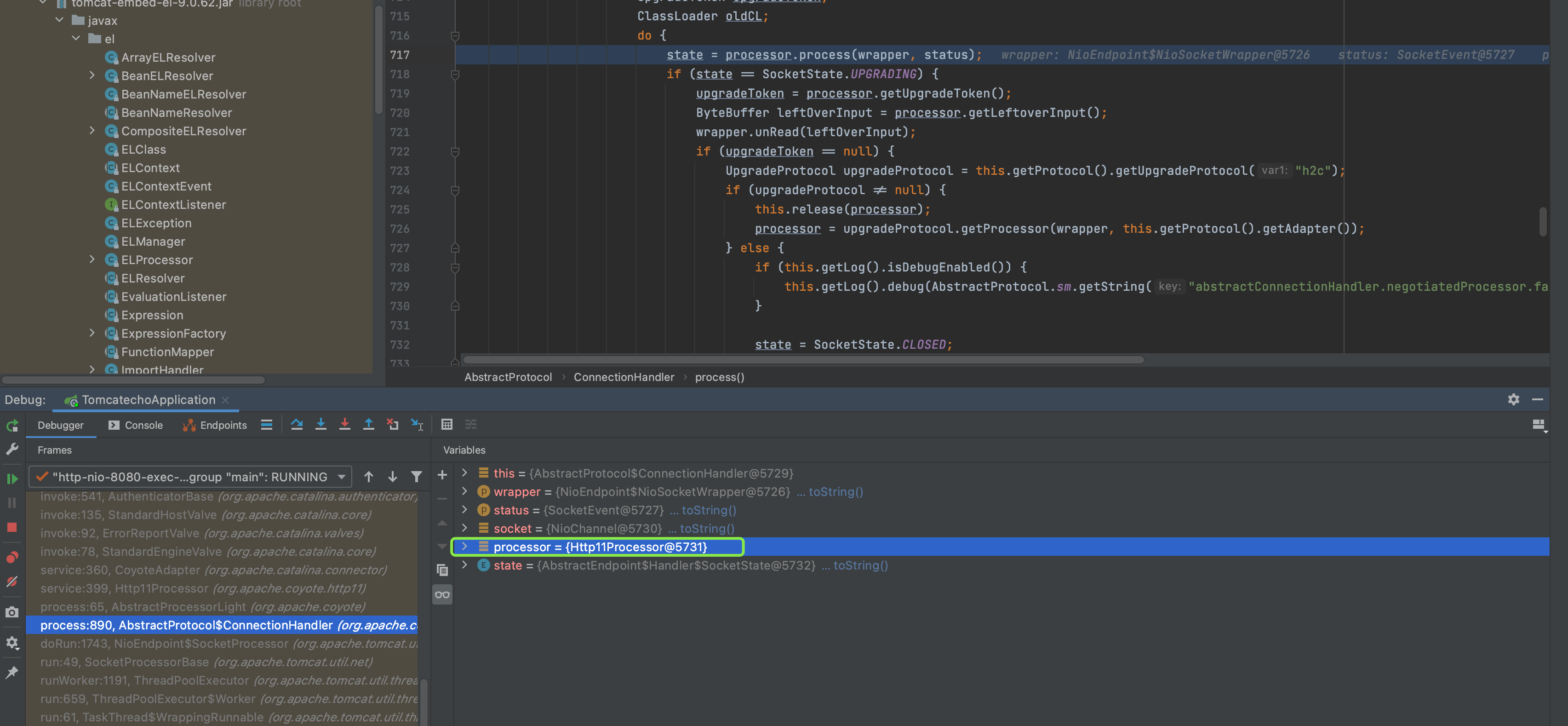Image resolution: width=1568 pixels, height=726 pixels.
Task: Open ELContextListener in project tree
Action: [173, 205]
